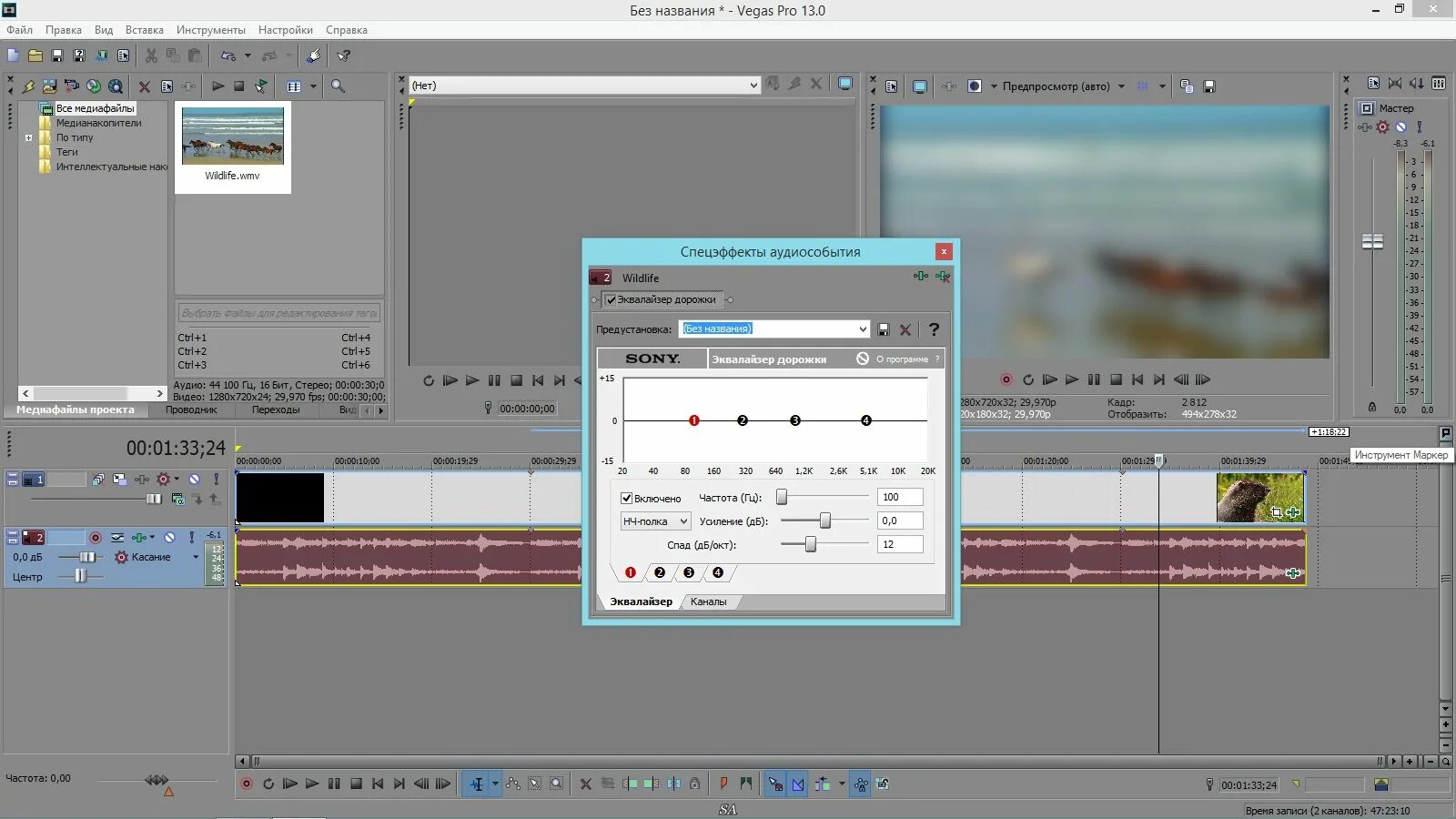Open the Предпросмотр (авто) quality dropdown
The height and width of the screenshot is (819, 1456).
[x=1121, y=86]
